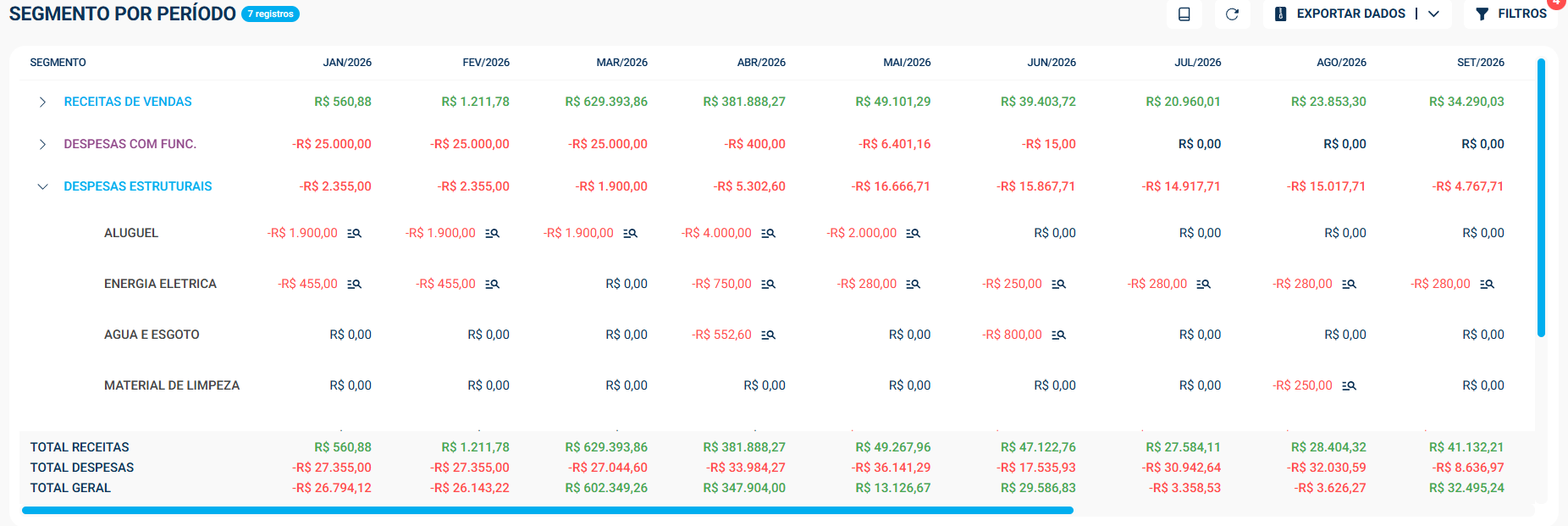The image size is (1568, 526).
Task: Open detail icon for ALUGUEL ABR/2026 value
Action: (x=768, y=233)
